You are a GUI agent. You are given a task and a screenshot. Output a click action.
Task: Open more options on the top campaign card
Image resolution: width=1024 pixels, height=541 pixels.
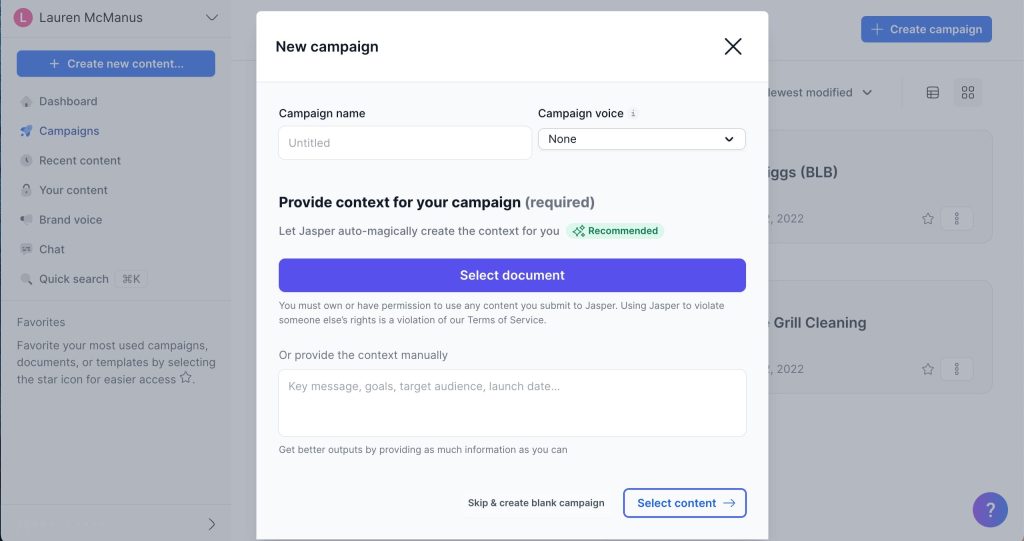coord(957,218)
